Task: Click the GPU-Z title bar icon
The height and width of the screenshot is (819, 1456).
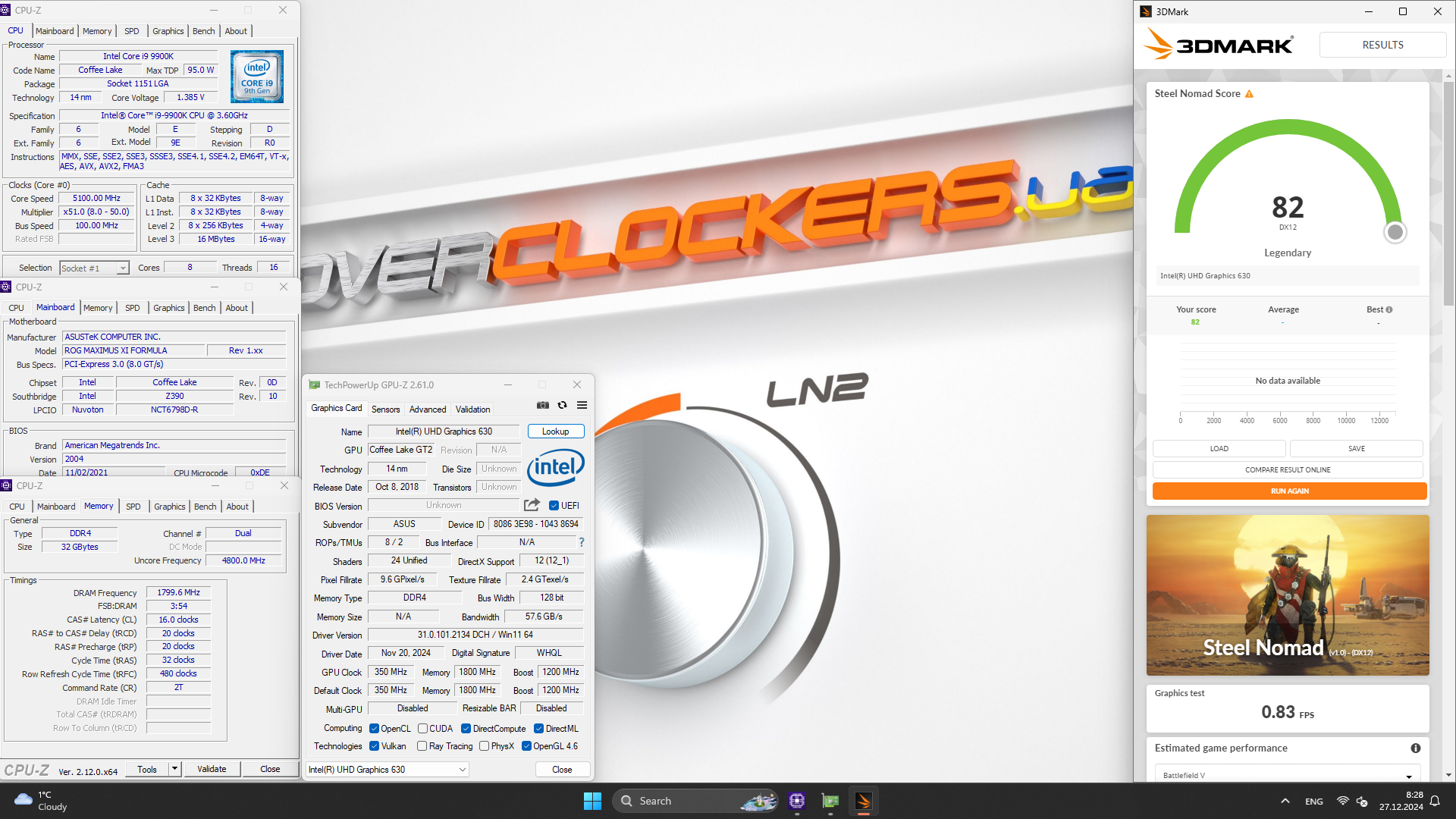Action: 315,385
